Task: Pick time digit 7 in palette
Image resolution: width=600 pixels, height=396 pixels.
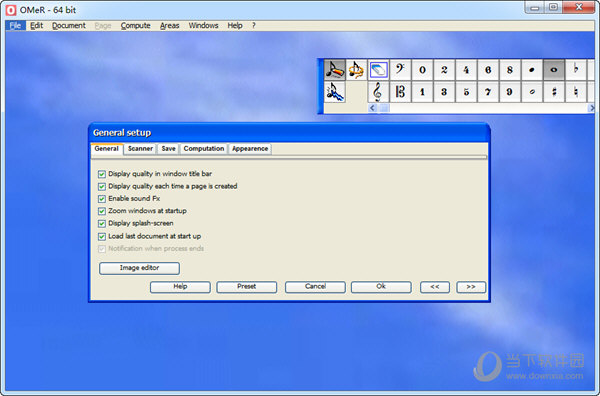Action: point(488,92)
